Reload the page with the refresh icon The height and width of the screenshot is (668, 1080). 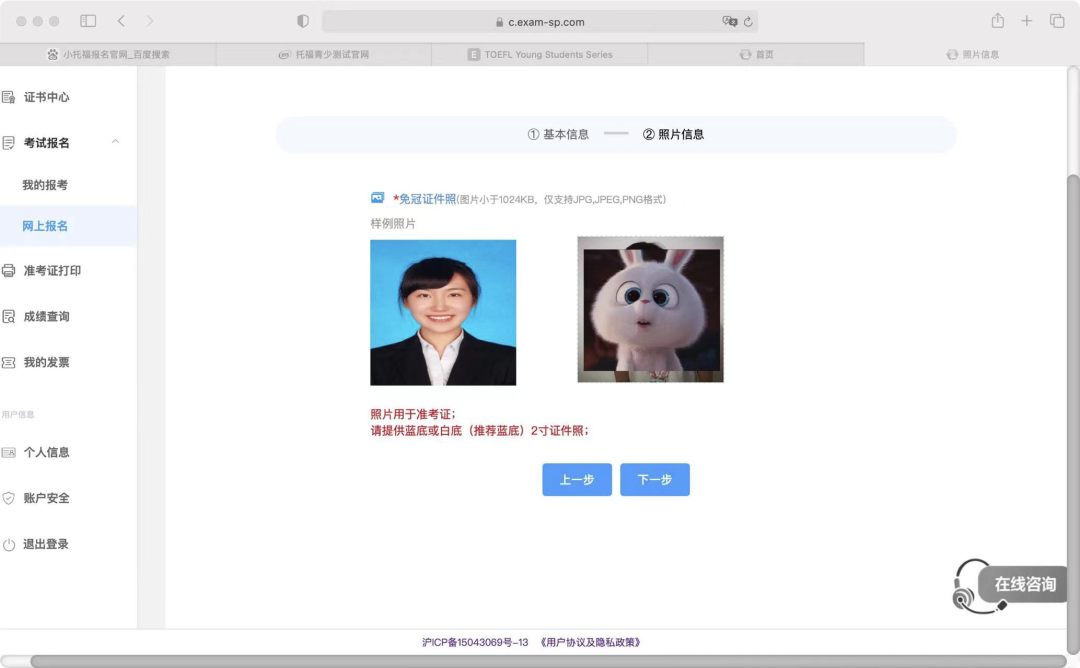click(x=748, y=22)
